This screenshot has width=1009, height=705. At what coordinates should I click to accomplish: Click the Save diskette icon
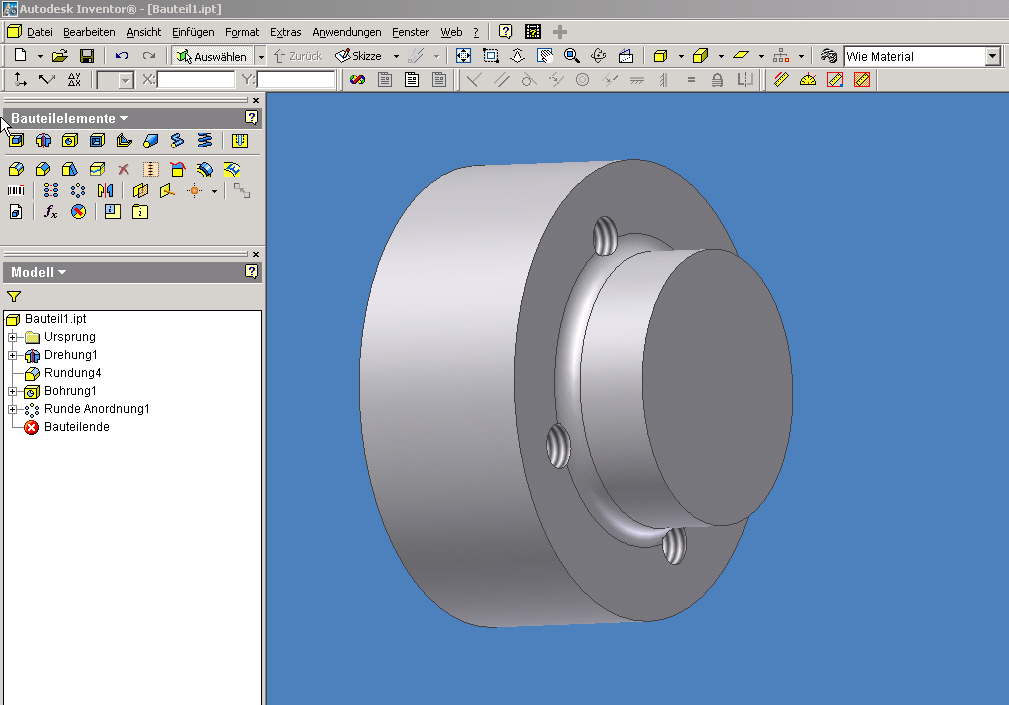pos(87,57)
